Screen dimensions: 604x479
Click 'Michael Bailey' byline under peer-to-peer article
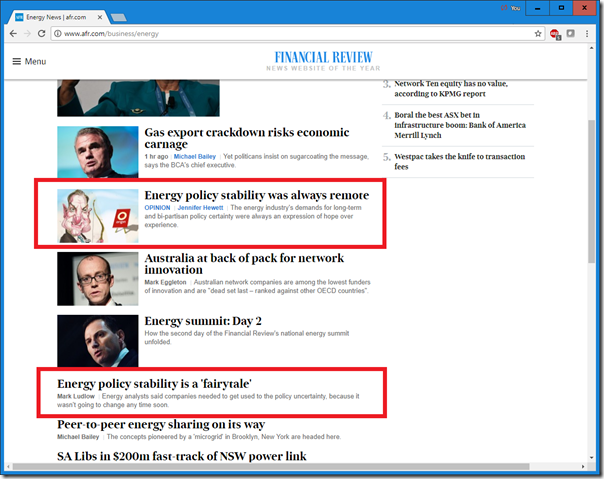pyautogui.click(x=78, y=437)
